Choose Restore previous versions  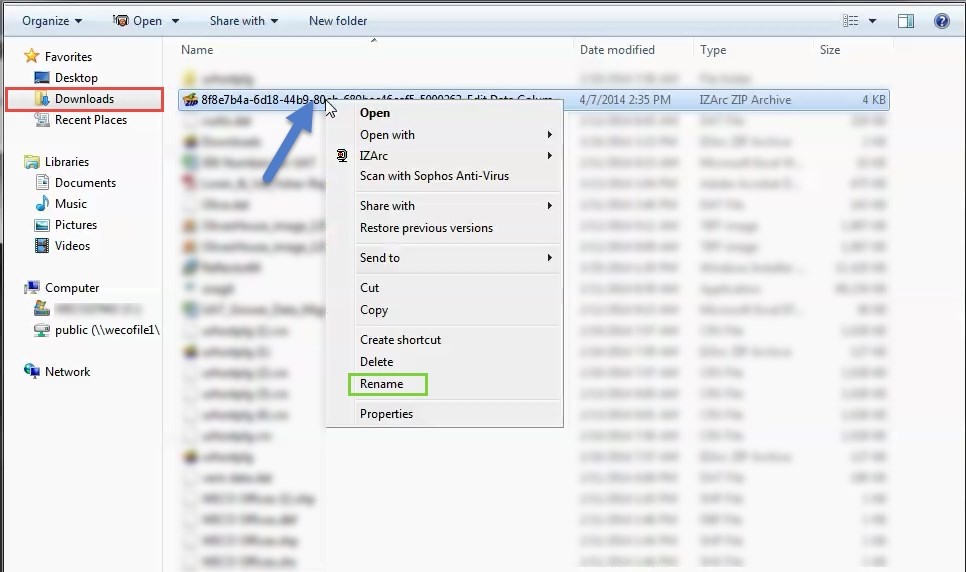pos(426,228)
